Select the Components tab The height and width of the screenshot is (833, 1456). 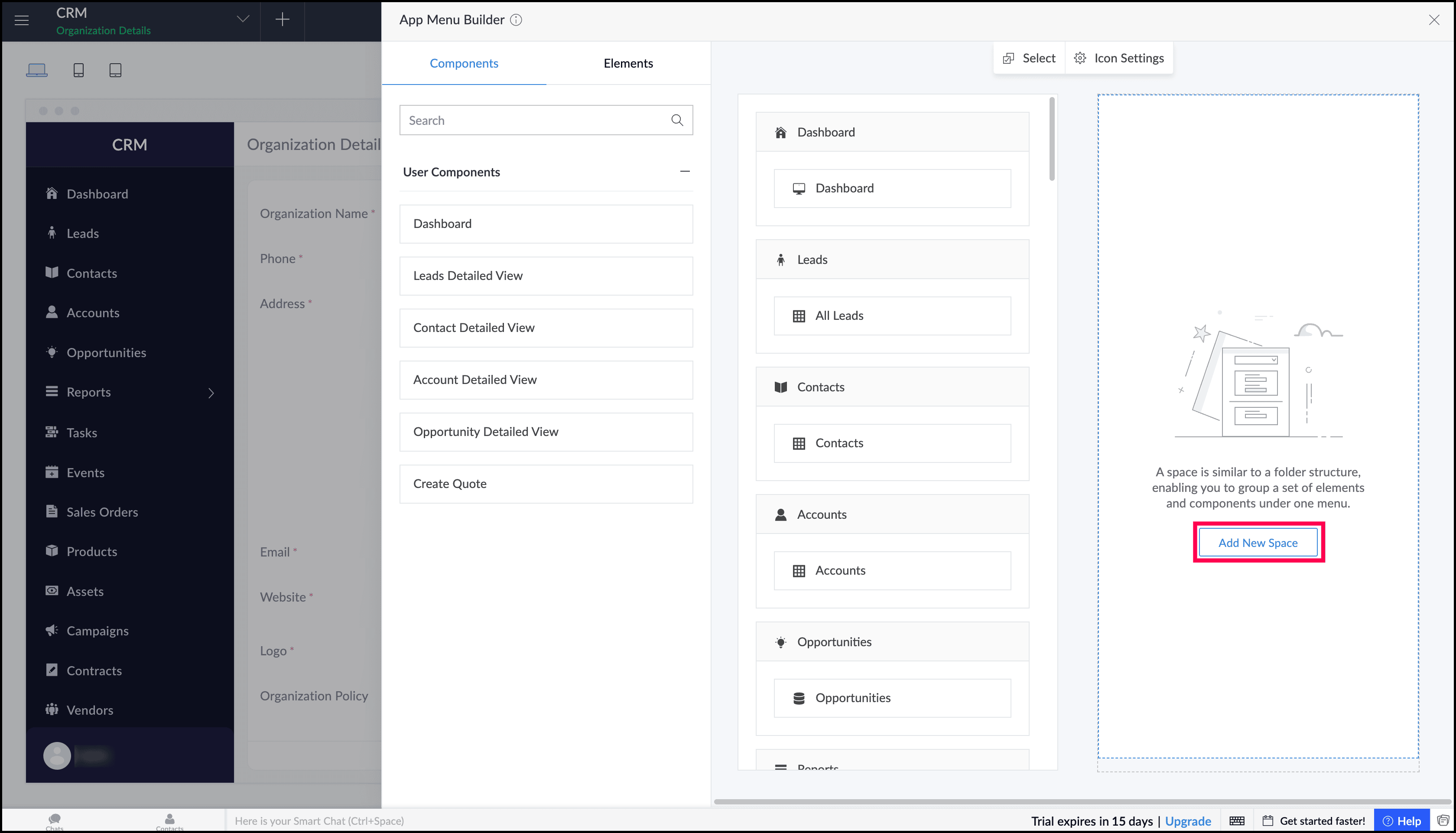(x=463, y=63)
